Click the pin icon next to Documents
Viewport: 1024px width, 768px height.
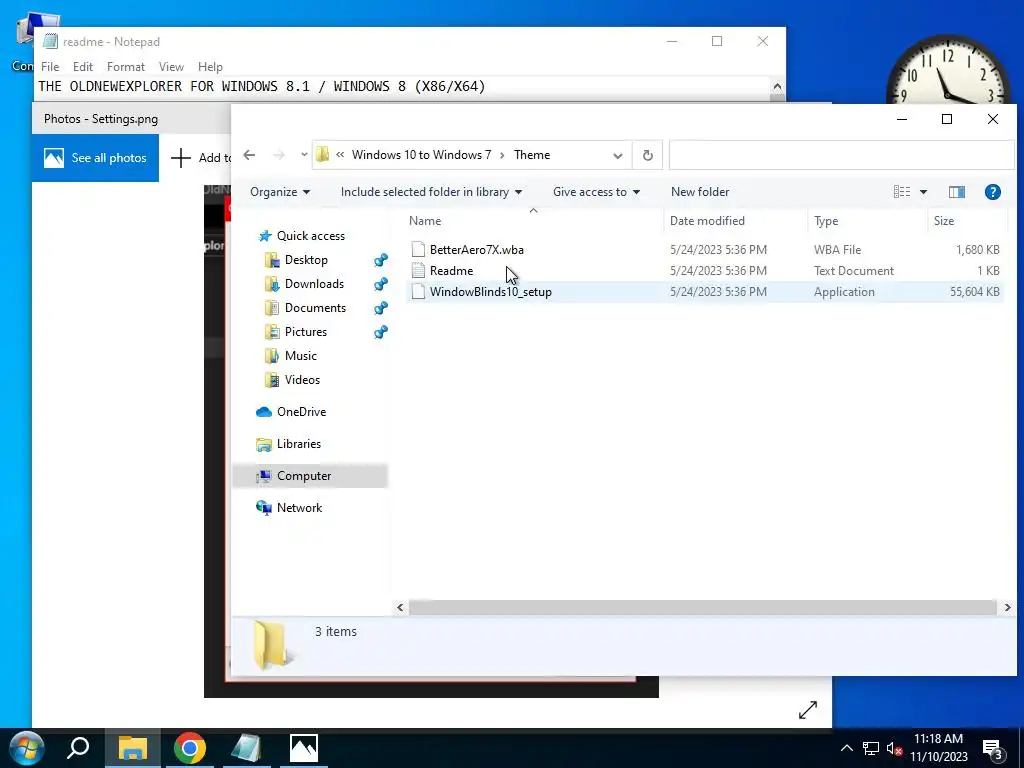coord(381,308)
